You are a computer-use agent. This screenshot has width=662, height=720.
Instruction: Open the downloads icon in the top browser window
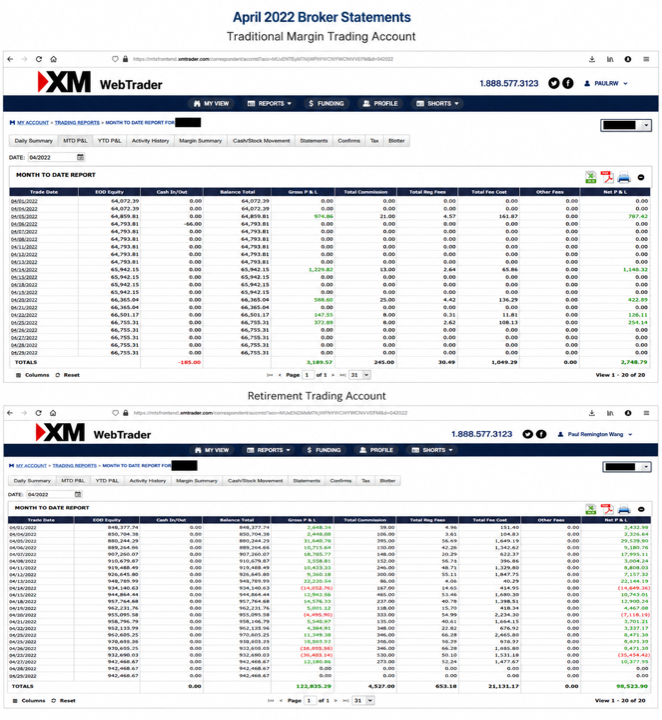592,59
